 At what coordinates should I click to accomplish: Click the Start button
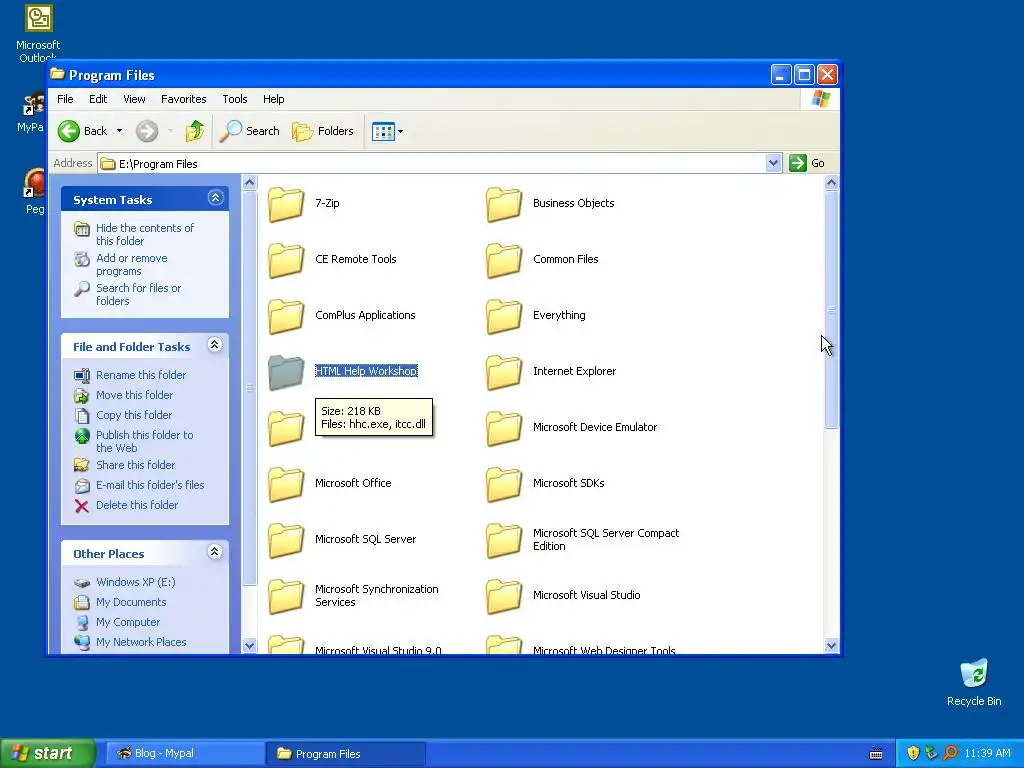48,753
